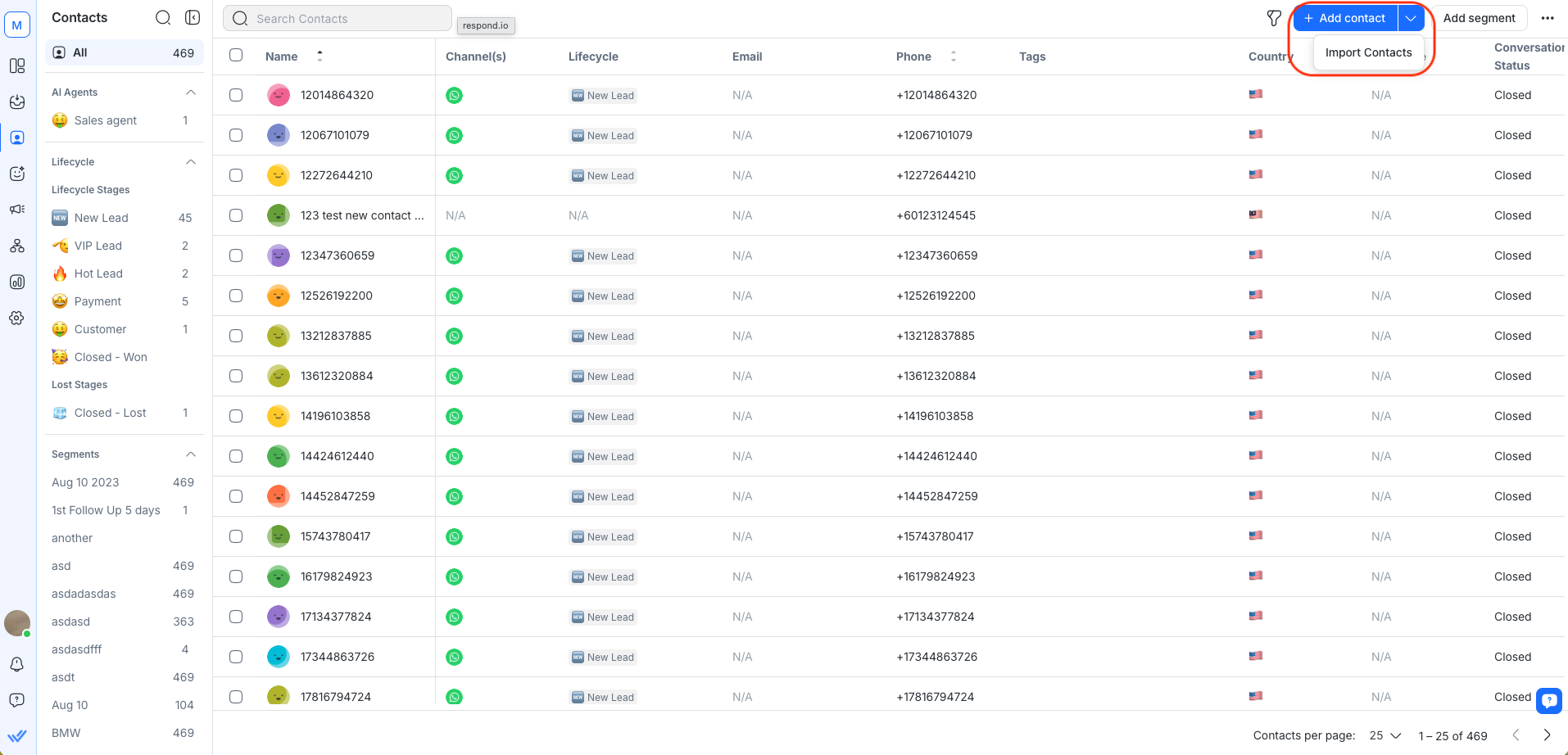
Task: Open the Inbox from the left sidebar
Action: click(x=16, y=102)
